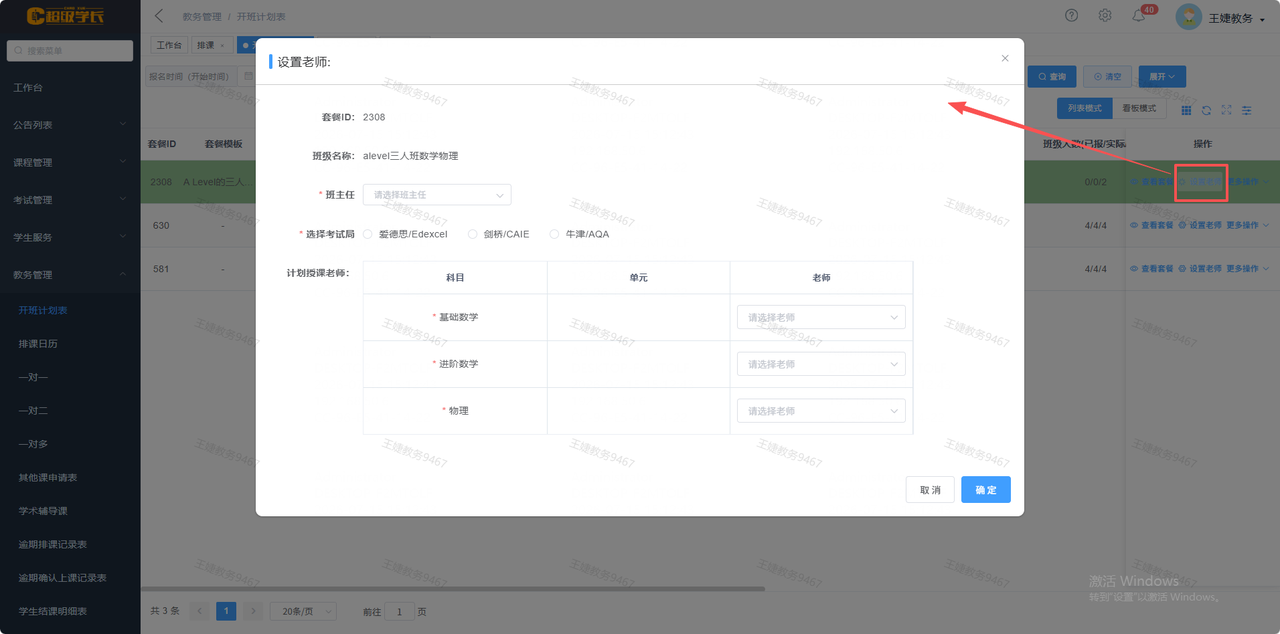
Task: Switch to 看板模式 view tab
Action: (x=1139, y=108)
